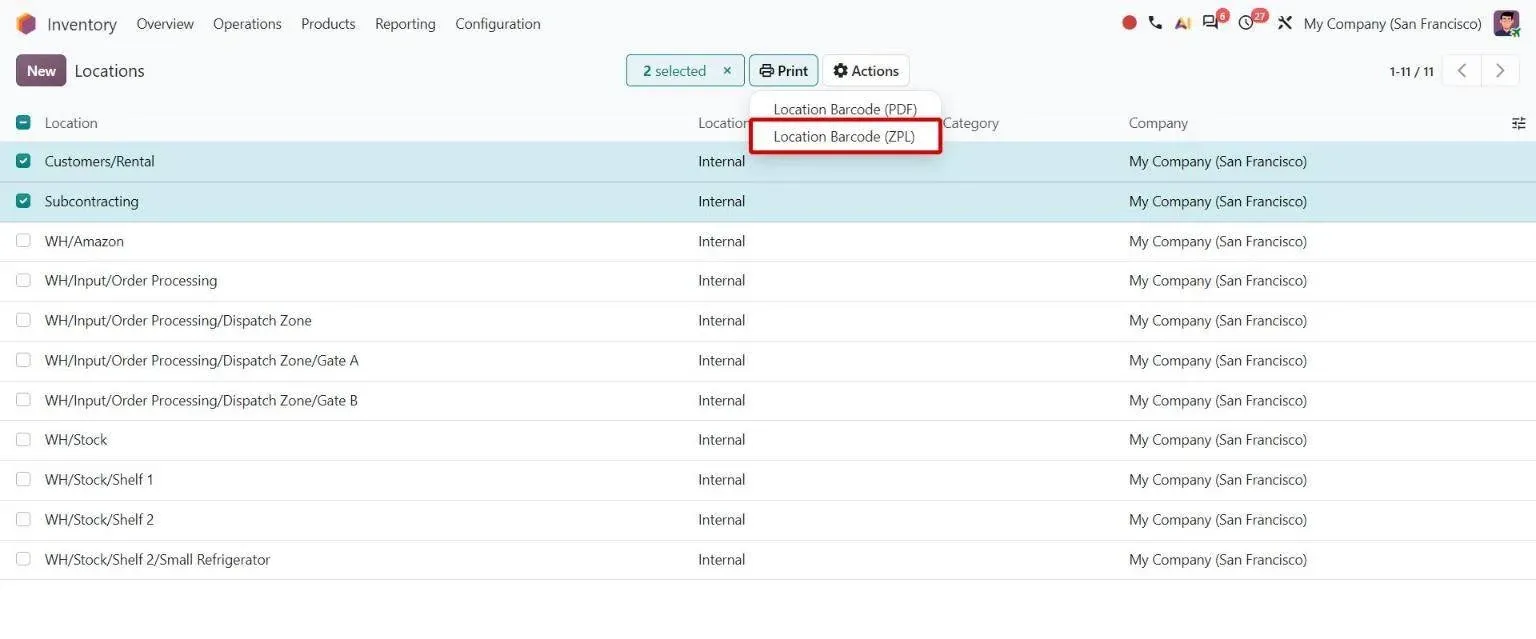The width and height of the screenshot is (1536, 639).
Task: Go to the next page arrow
Action: point(1500,71)
